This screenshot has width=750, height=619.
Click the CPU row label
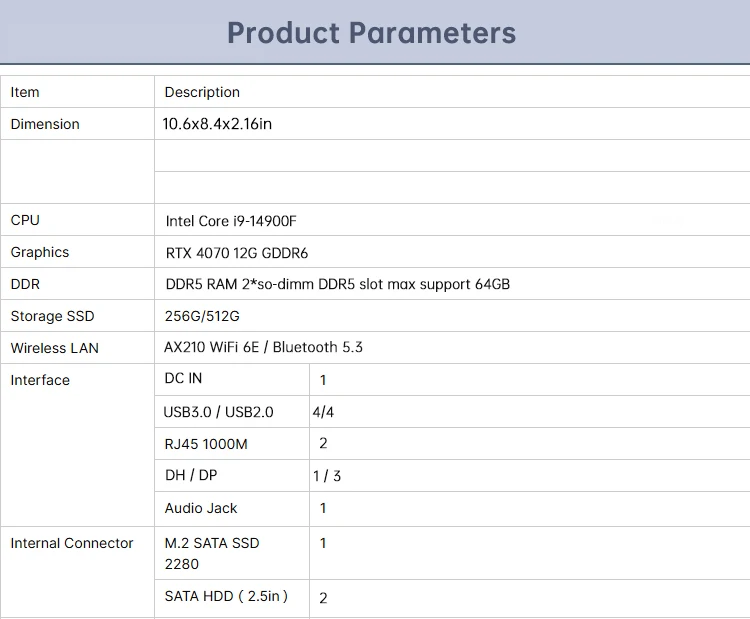coord(25,220)
